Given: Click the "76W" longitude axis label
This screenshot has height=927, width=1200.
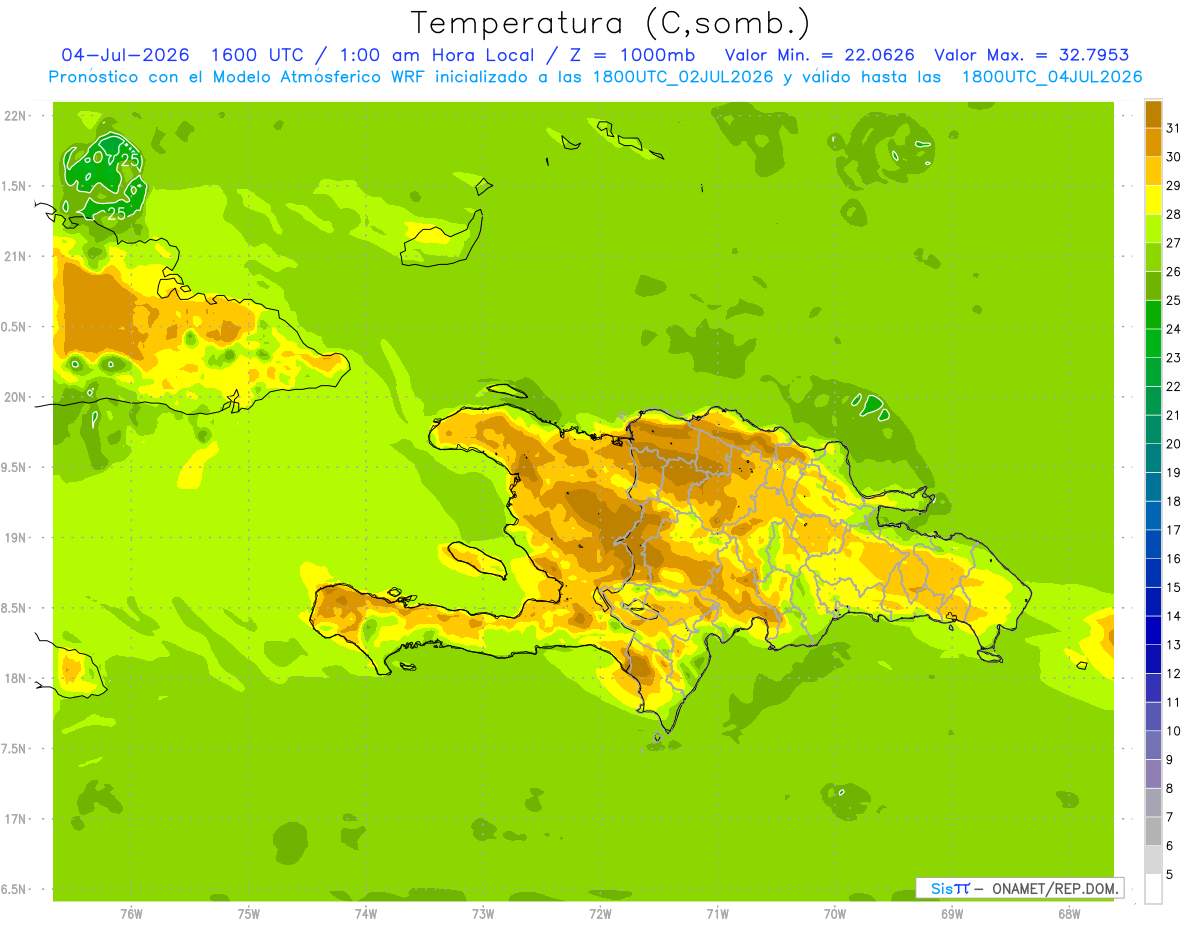Looking at the screenshot, I should [x=131, y=913].
